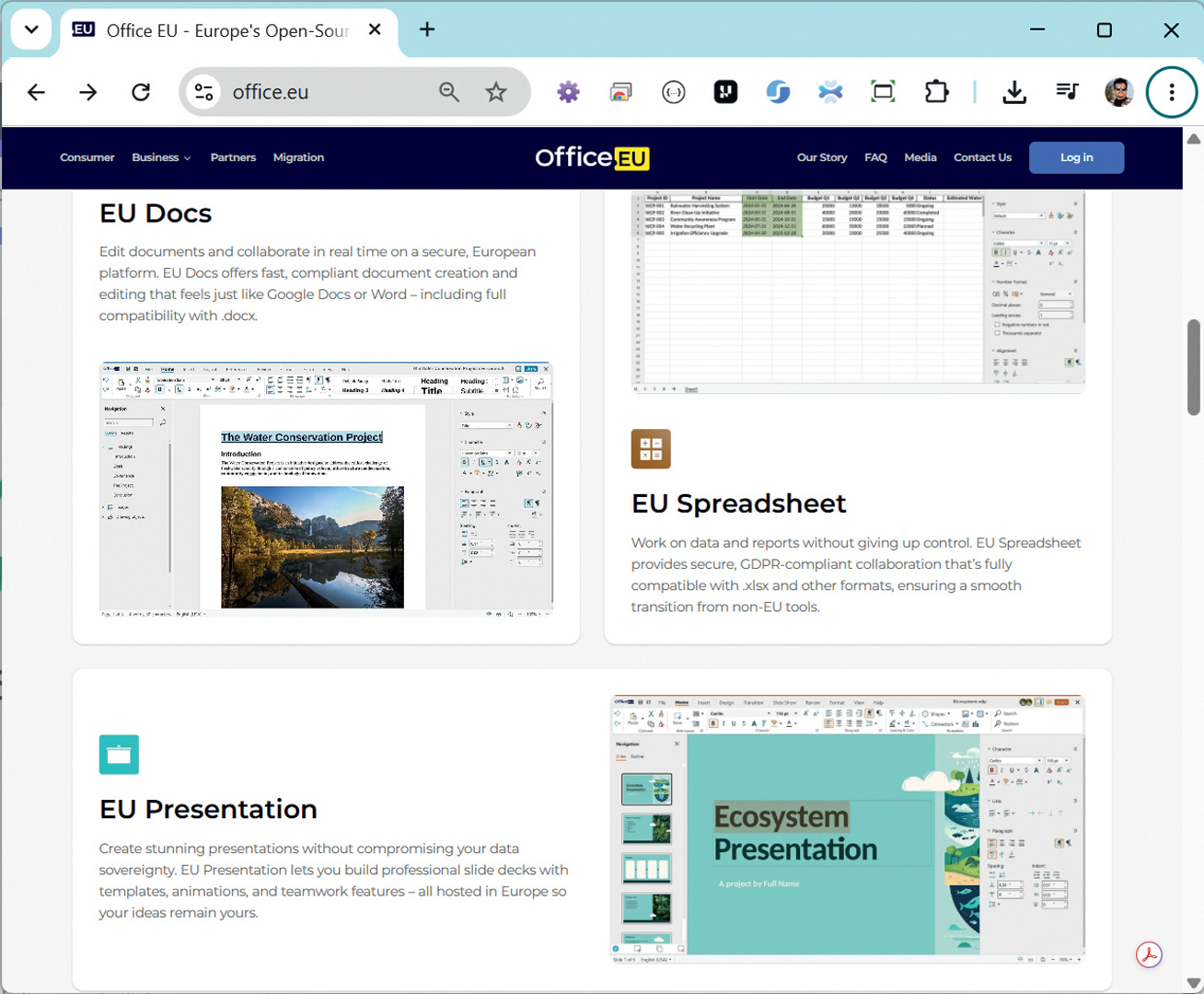Select the Office EU browser tab
The height and width of the screenshot is (994, 1204).
point(229,31)
